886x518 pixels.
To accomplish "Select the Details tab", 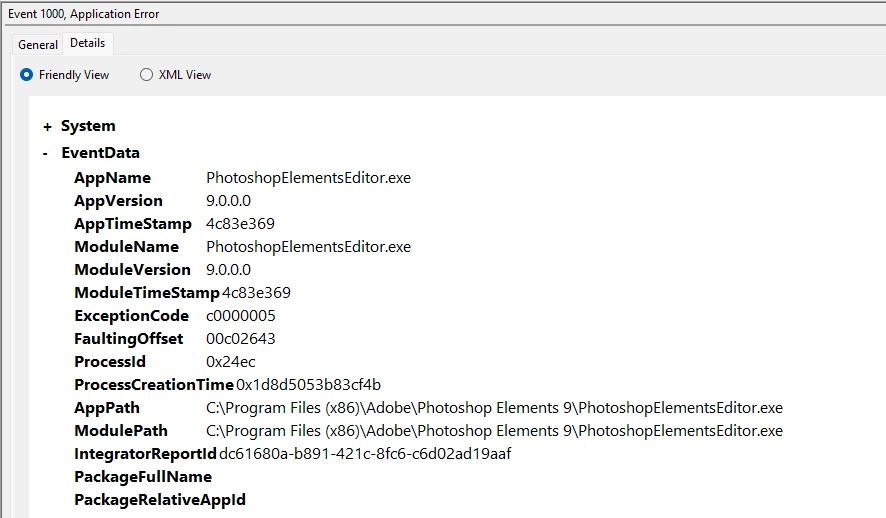I will (x=88, y=43).
